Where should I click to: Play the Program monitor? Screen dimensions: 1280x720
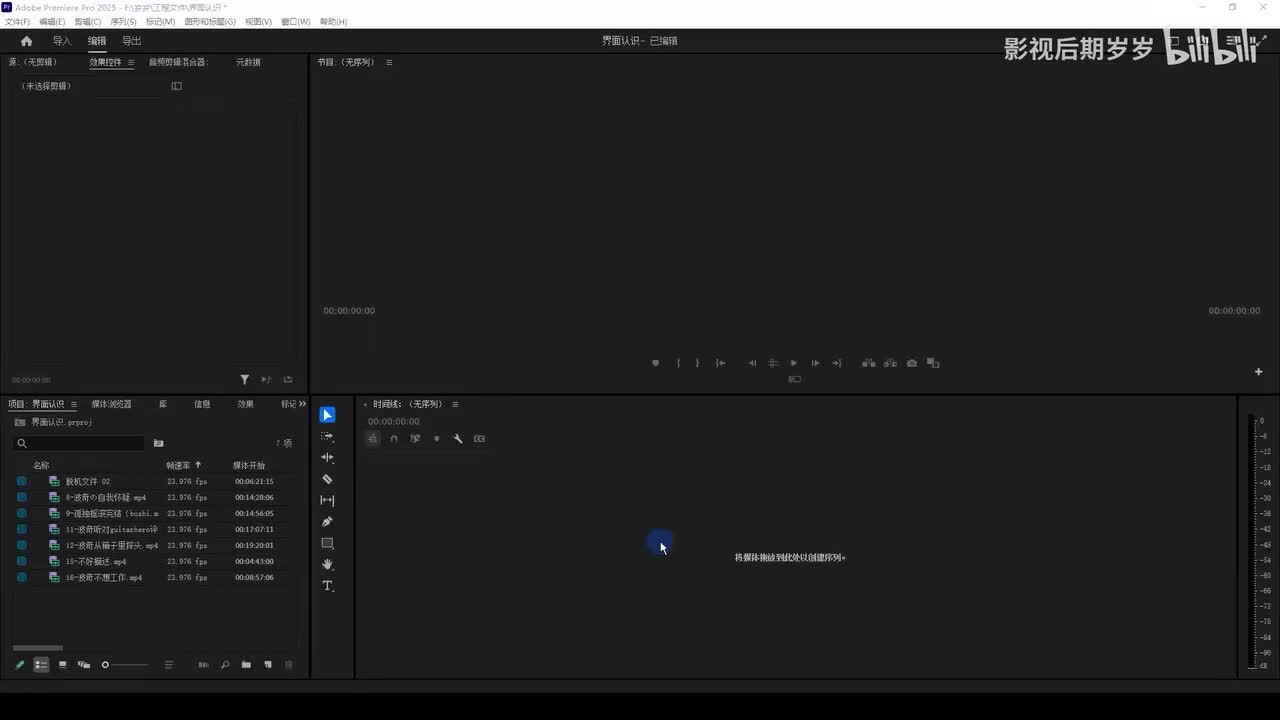(794, 363)
